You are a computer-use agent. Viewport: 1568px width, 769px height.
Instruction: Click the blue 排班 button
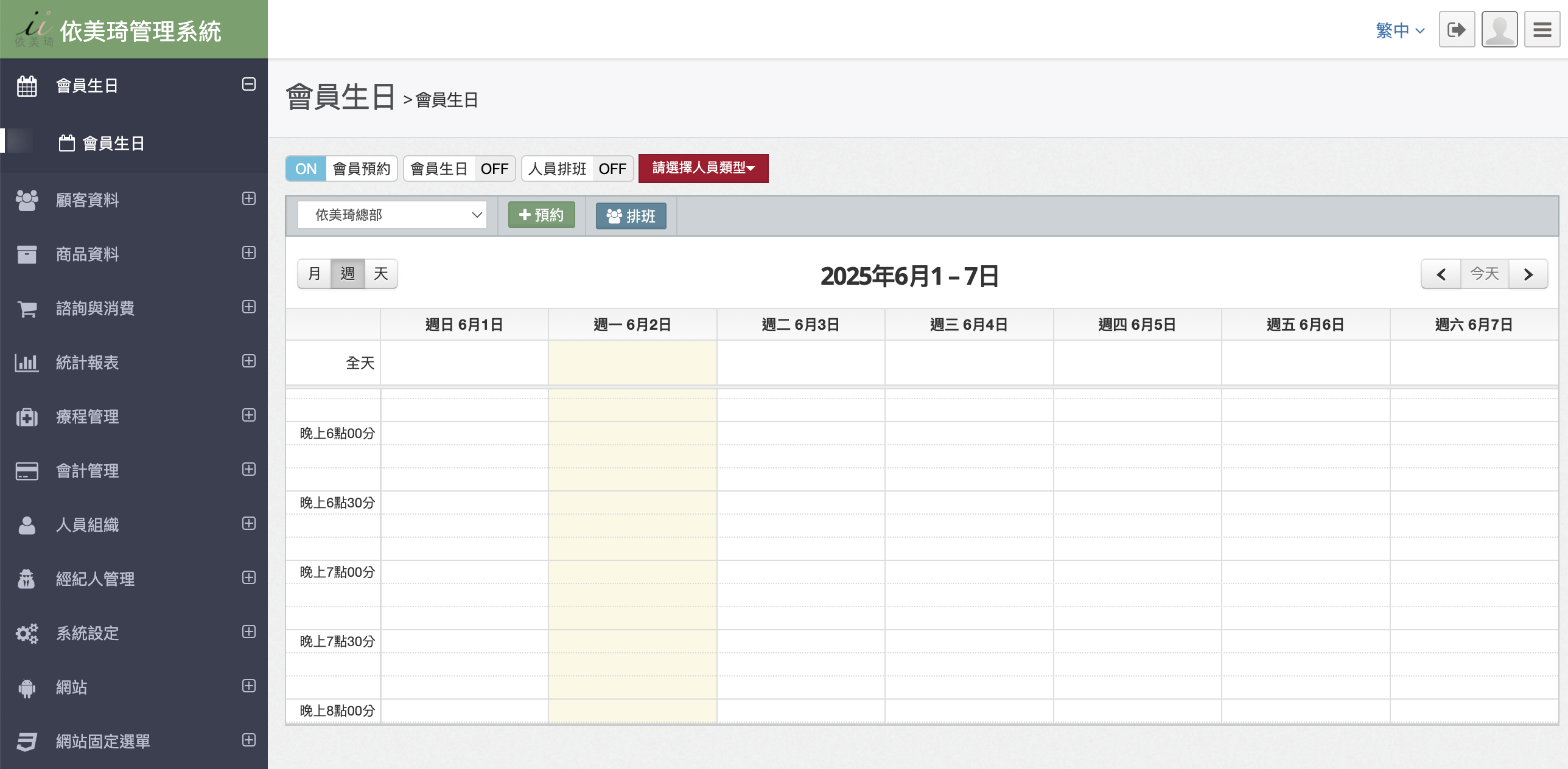tap(631, 216)
